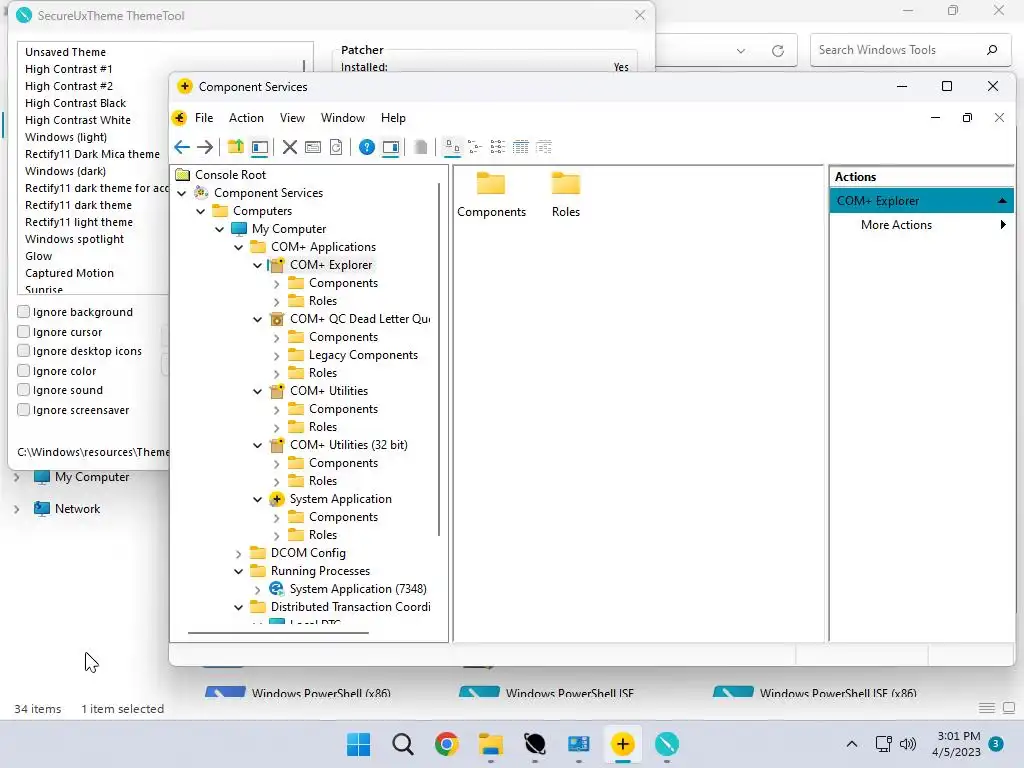Toggle Show/Hide Action Pane toolbar icon
Screen dimensions: 1024x768
click(391, 147)
